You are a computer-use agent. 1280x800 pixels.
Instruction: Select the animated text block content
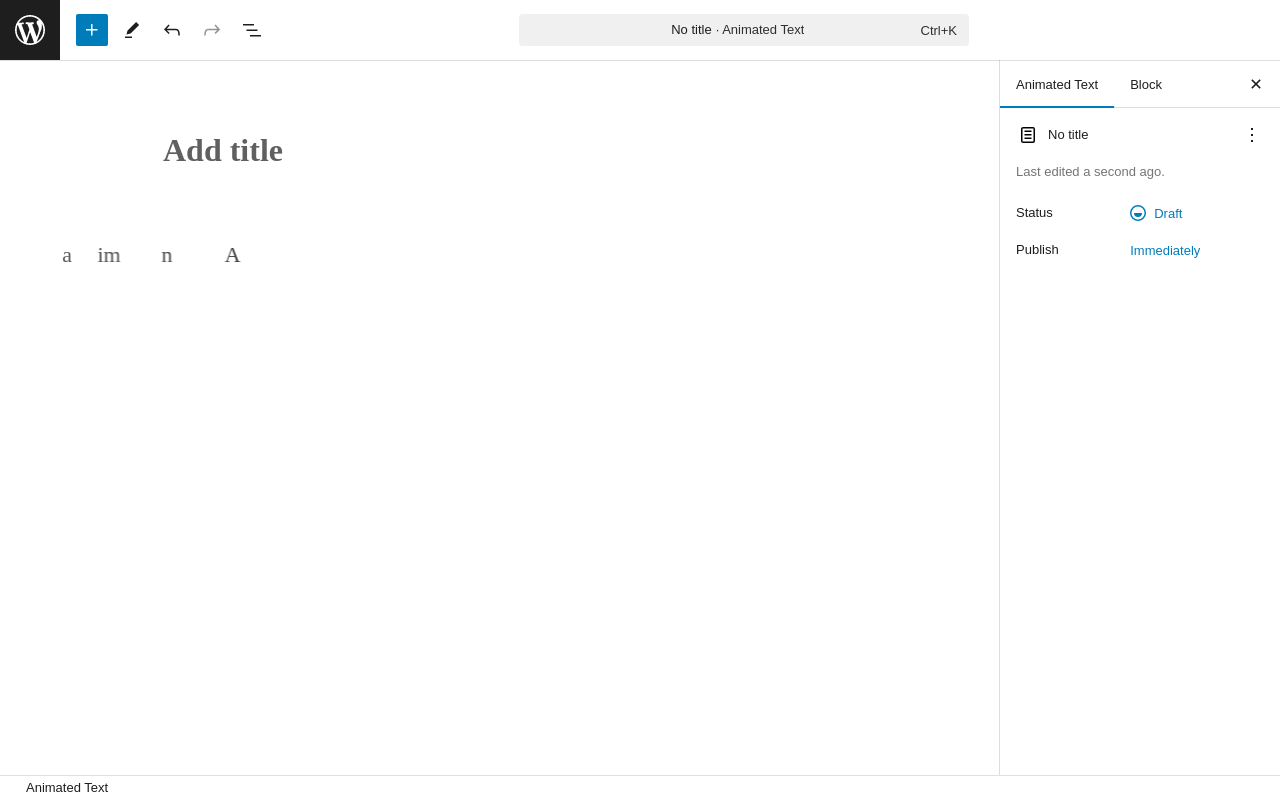[x=151, y=255]
